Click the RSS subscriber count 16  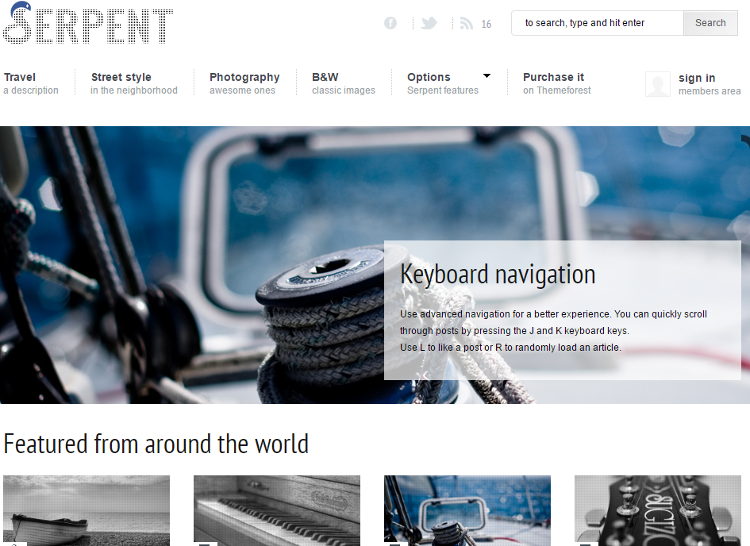486,24
